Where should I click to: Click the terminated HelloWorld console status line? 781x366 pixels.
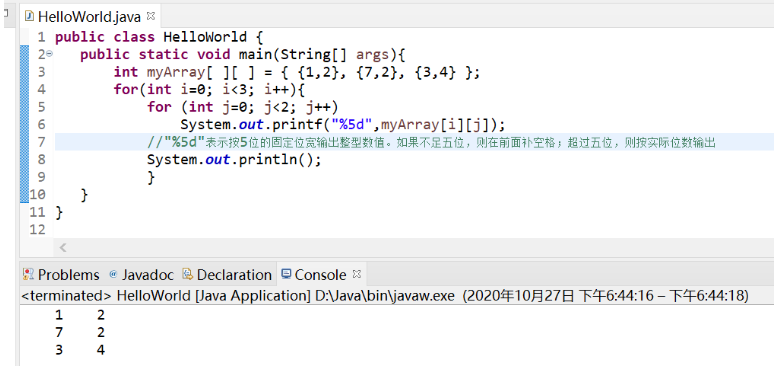[x=385, y=296]
